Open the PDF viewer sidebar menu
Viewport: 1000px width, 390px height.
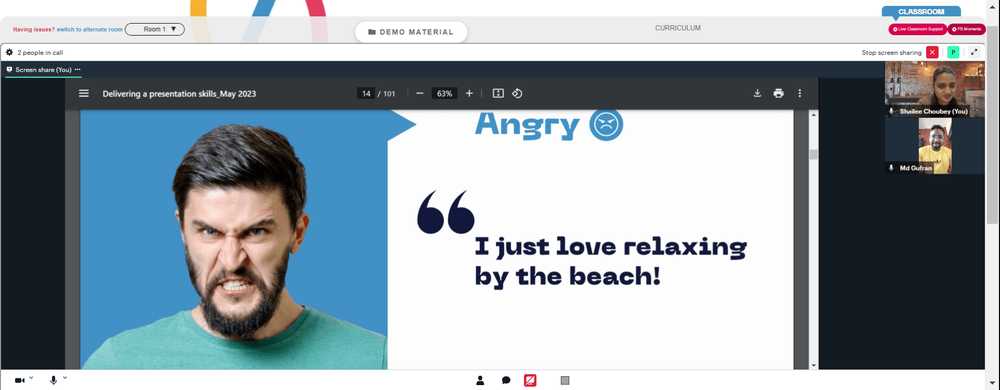click(x=84, y=93)
